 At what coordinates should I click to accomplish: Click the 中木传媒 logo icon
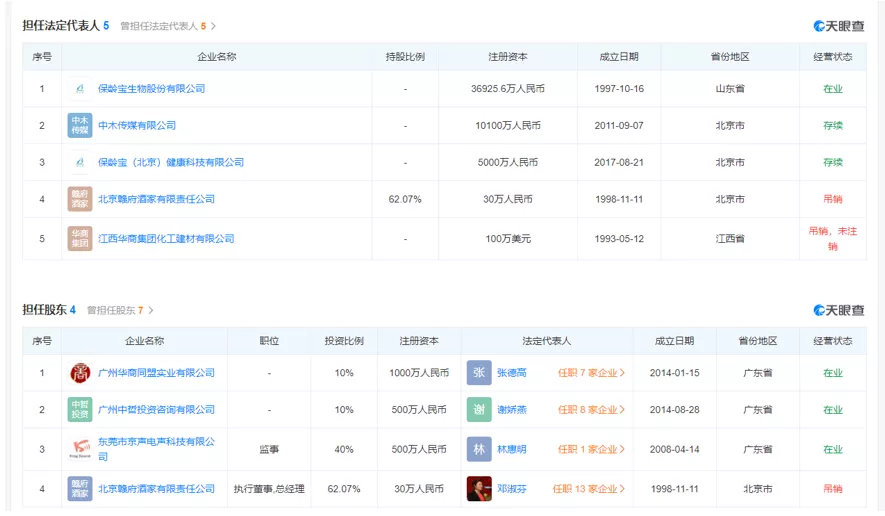click(x=79, y=126)
